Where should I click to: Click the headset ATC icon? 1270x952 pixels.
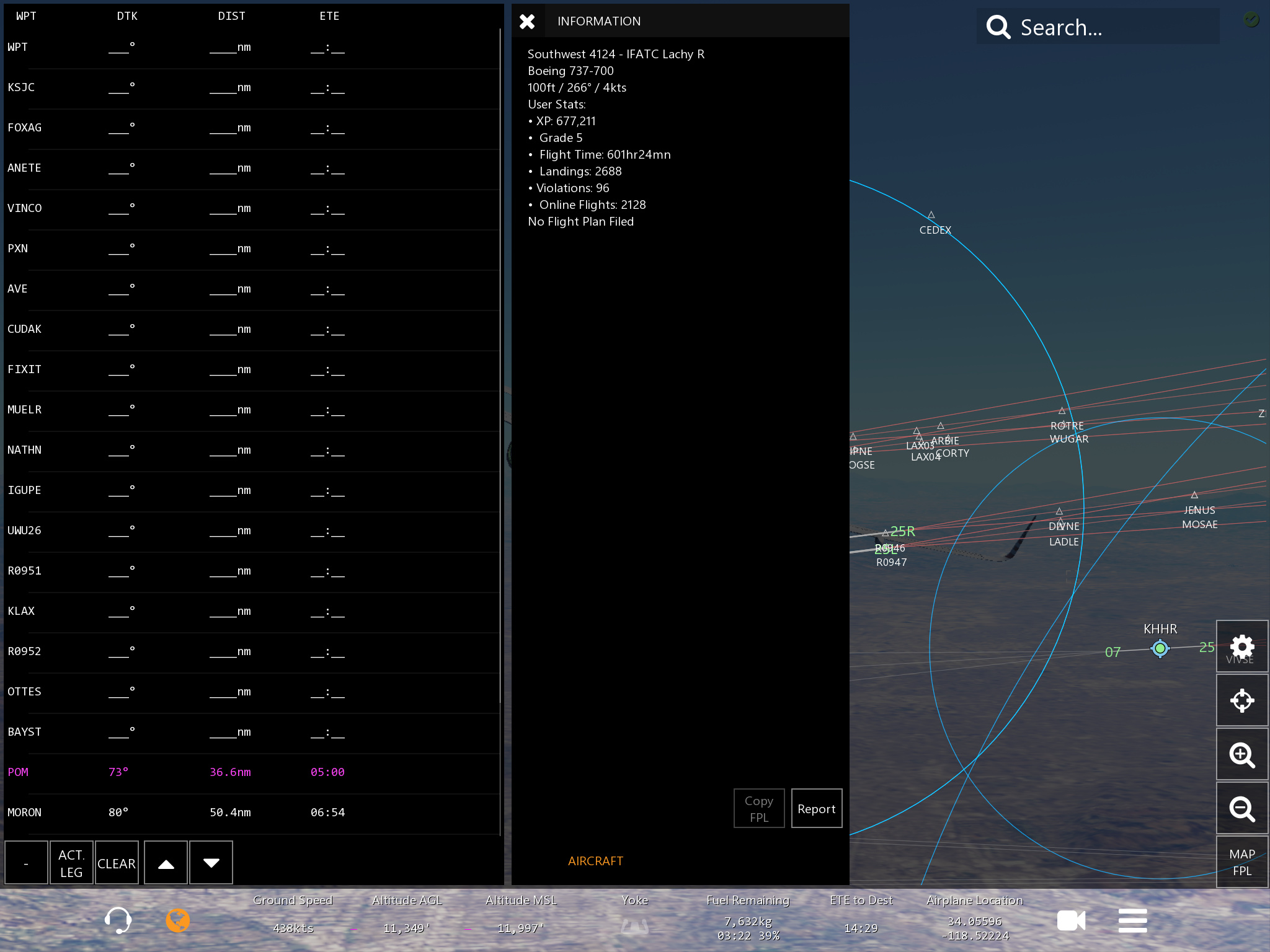pyautogui.click(x=118, y=920)
